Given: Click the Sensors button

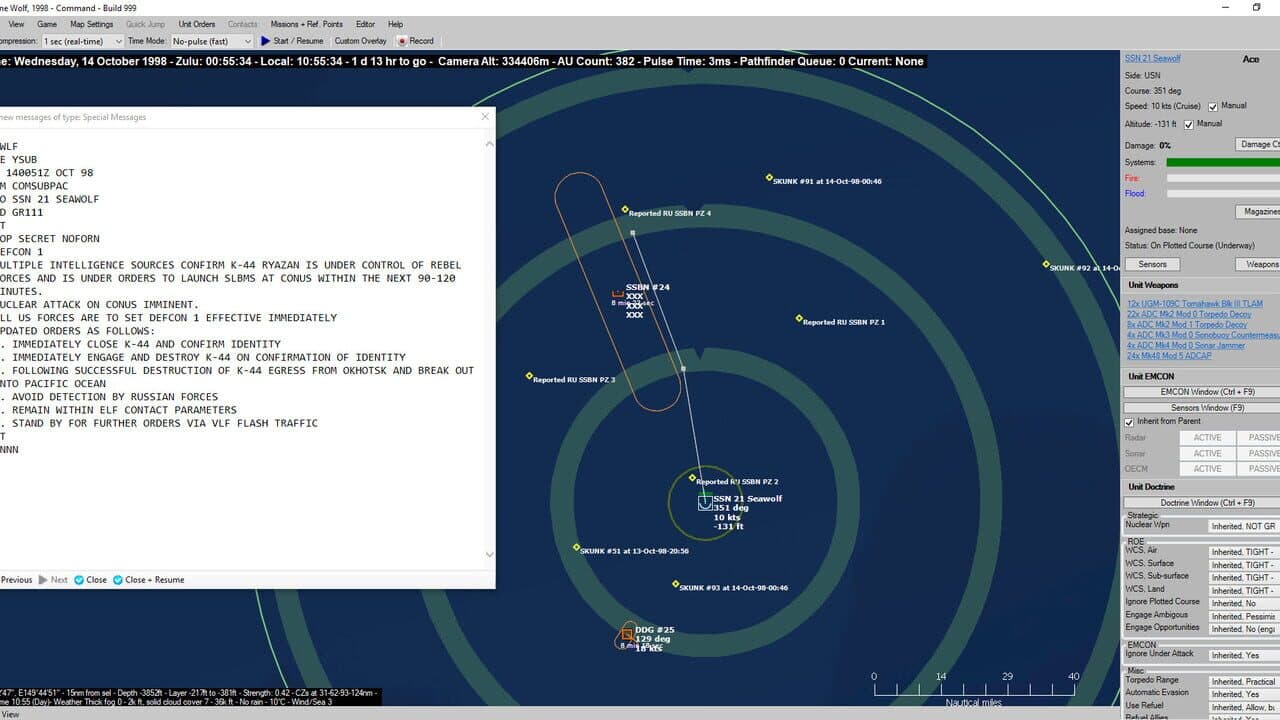Looking at the screenshot, I should pos(1152,264).
